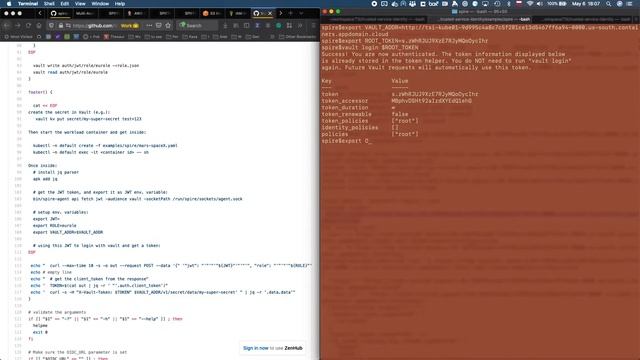Open the Apple menu
Image resolution: width=640 pixels, height=360 pixels.
(x=9, y=4)
